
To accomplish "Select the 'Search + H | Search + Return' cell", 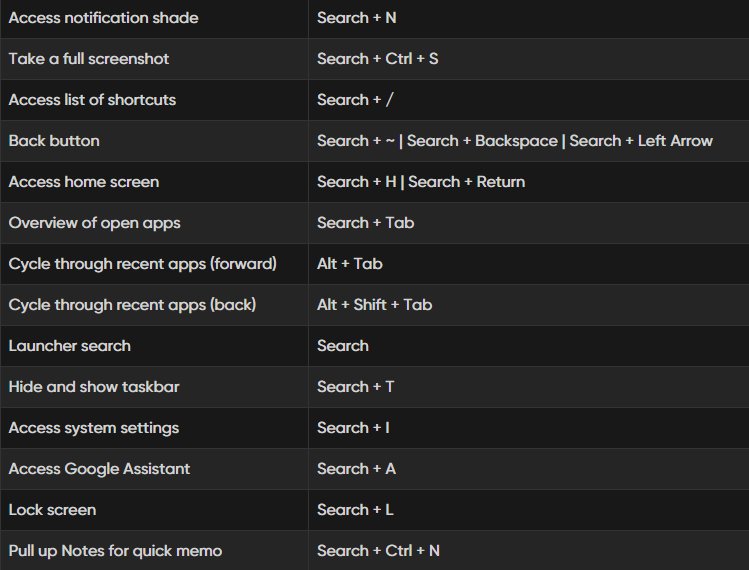I will [420, 182].
